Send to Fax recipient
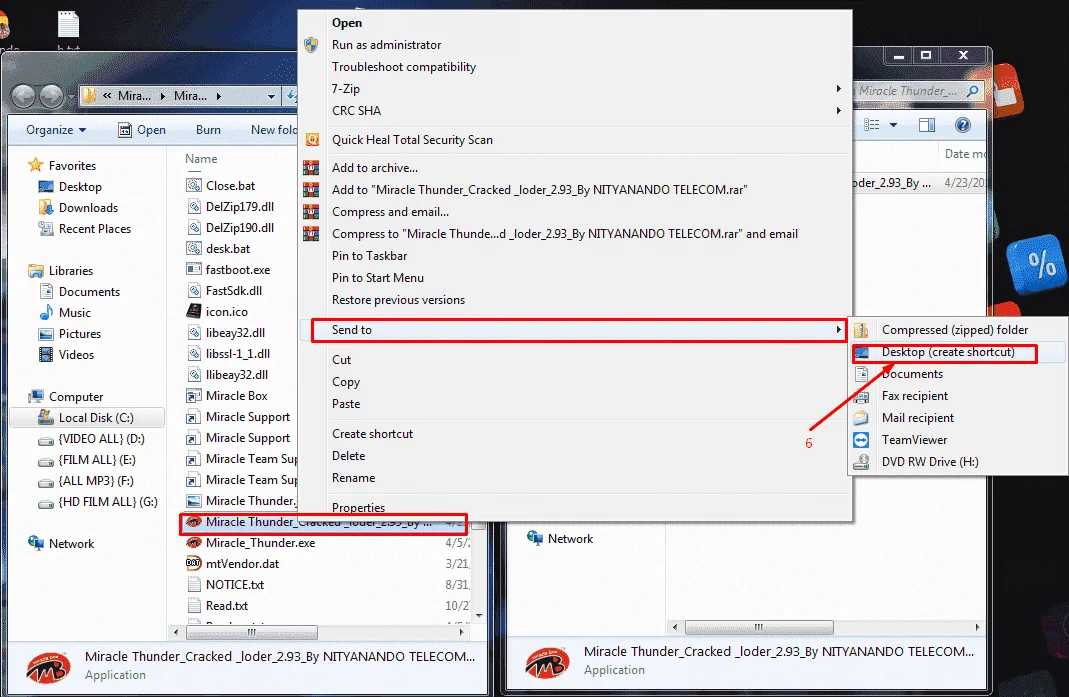Screen dimensions: 1069x697 point(958,396)
